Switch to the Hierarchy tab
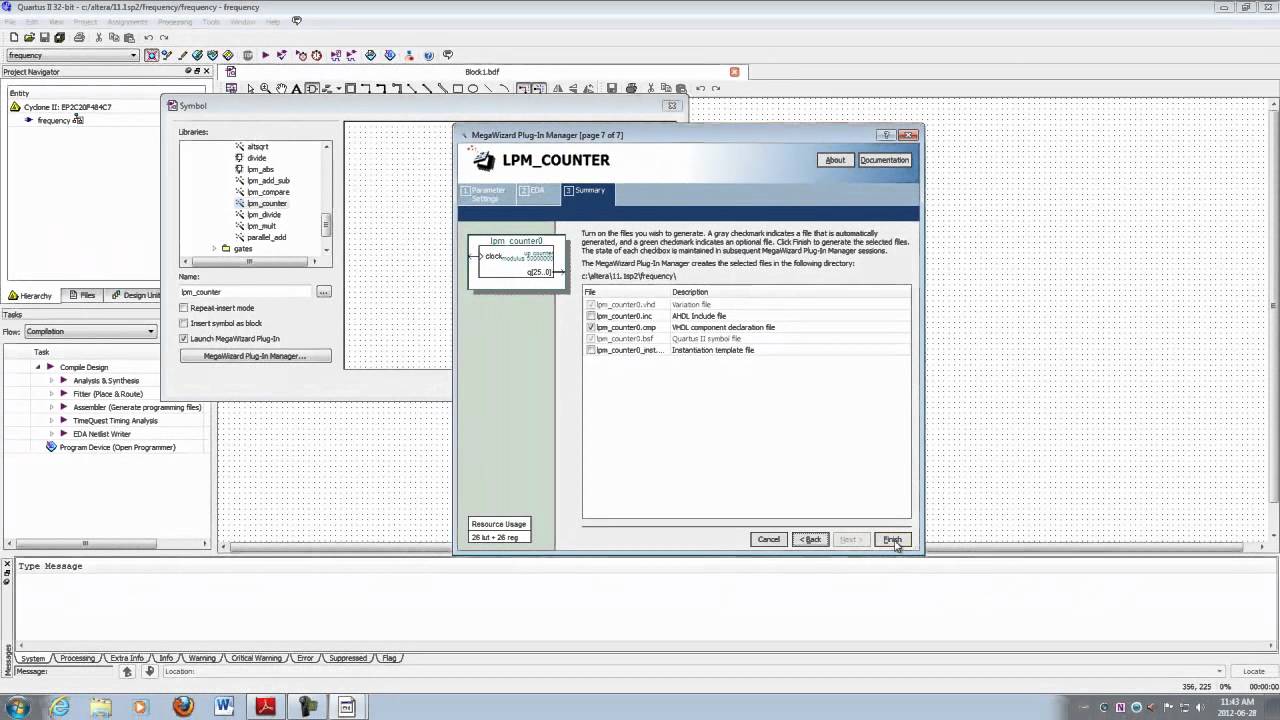1280x720 pixels. (30, 295)
